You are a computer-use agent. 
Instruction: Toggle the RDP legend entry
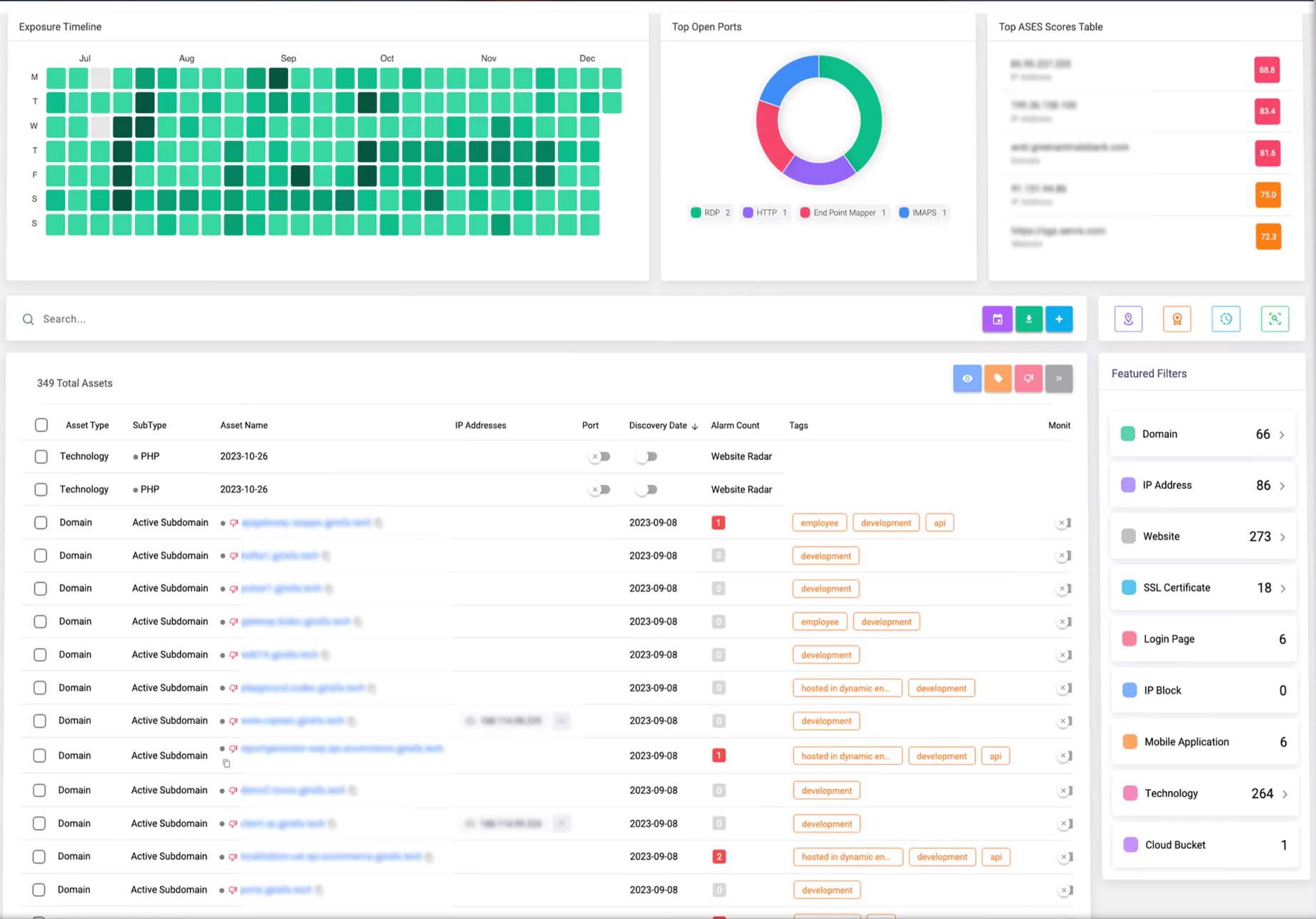pyautogui.click(x=711, y=213)
